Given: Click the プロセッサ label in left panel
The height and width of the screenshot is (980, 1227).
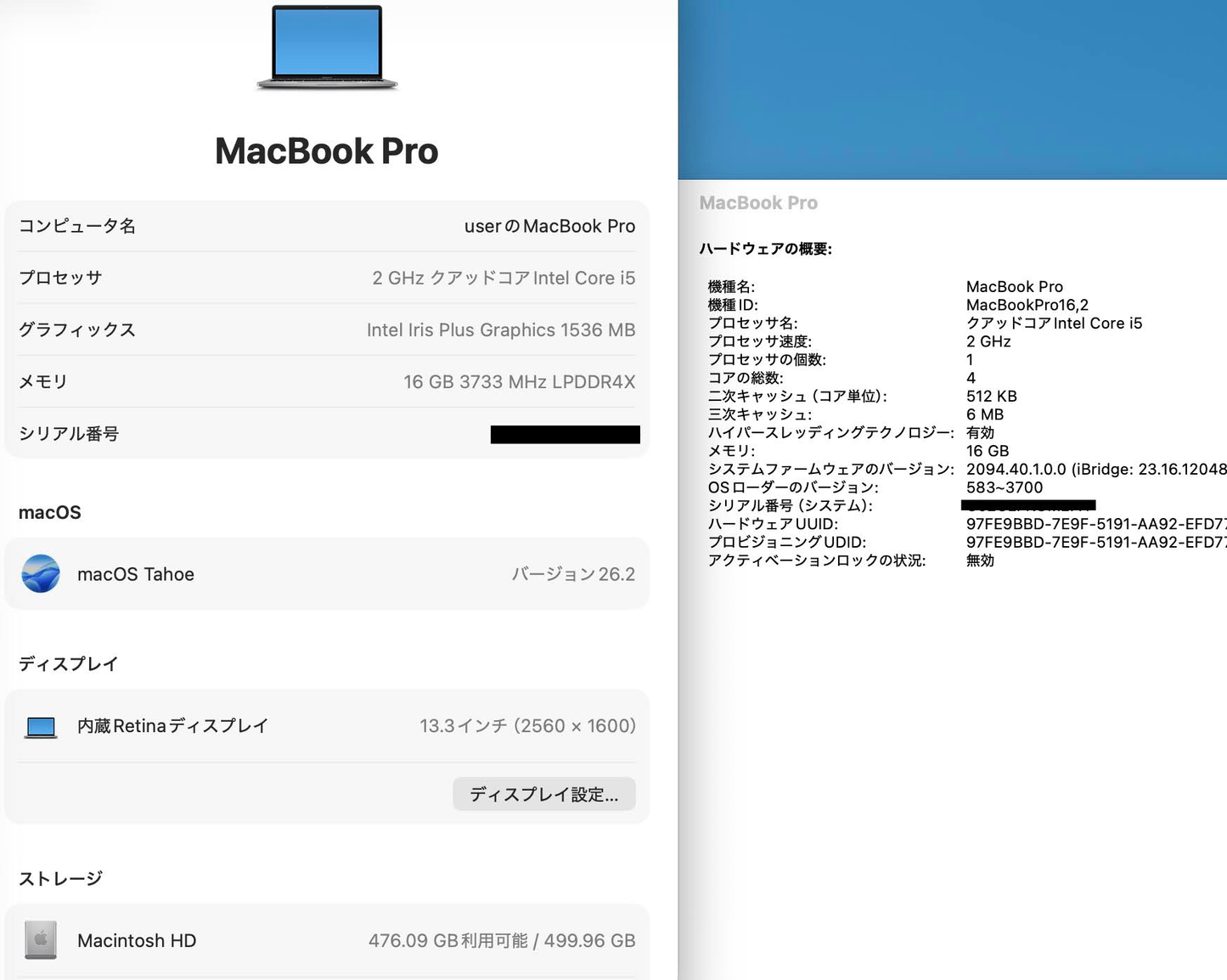Looking at the screenshot, I should point(60,278).
